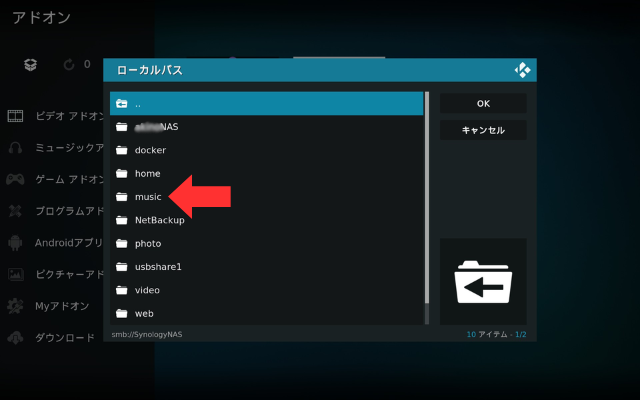Open the photo folder
The height and width of the screenshot is (400, 640).
[x=148, y=244]
